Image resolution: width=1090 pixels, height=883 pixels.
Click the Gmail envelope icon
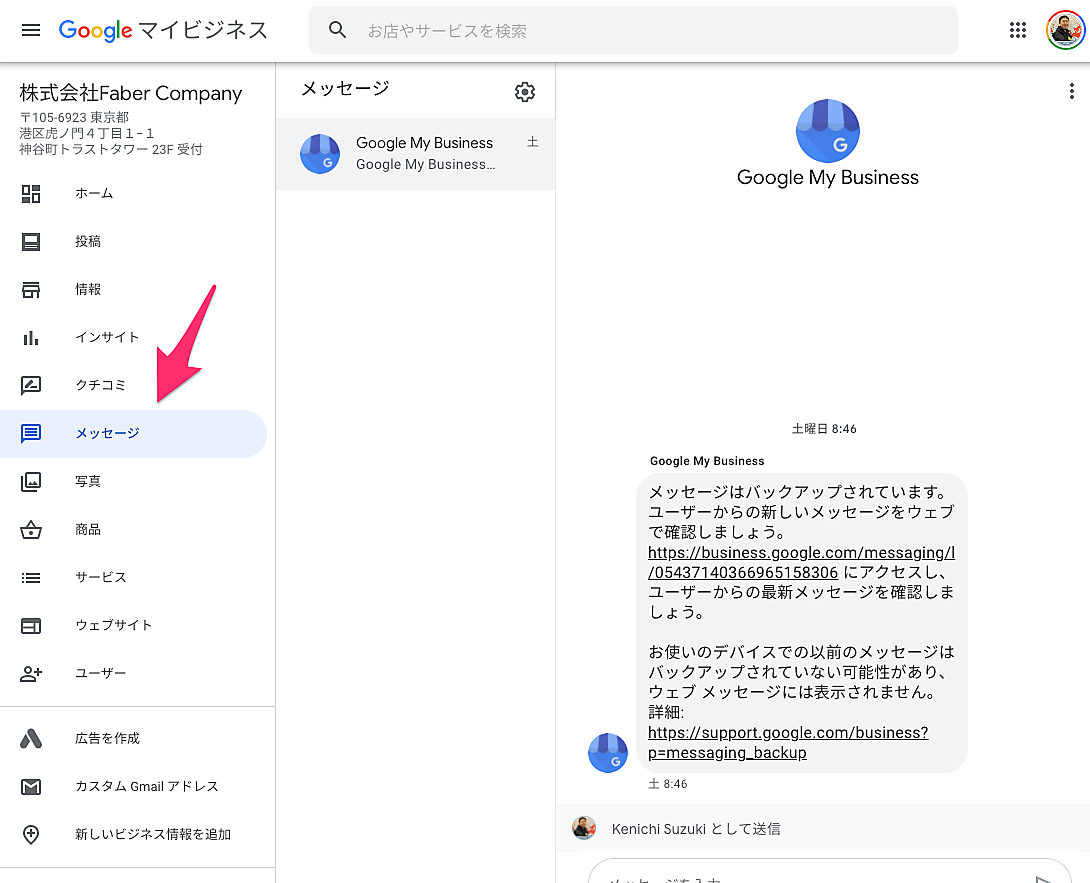click(x=31, y=786)
